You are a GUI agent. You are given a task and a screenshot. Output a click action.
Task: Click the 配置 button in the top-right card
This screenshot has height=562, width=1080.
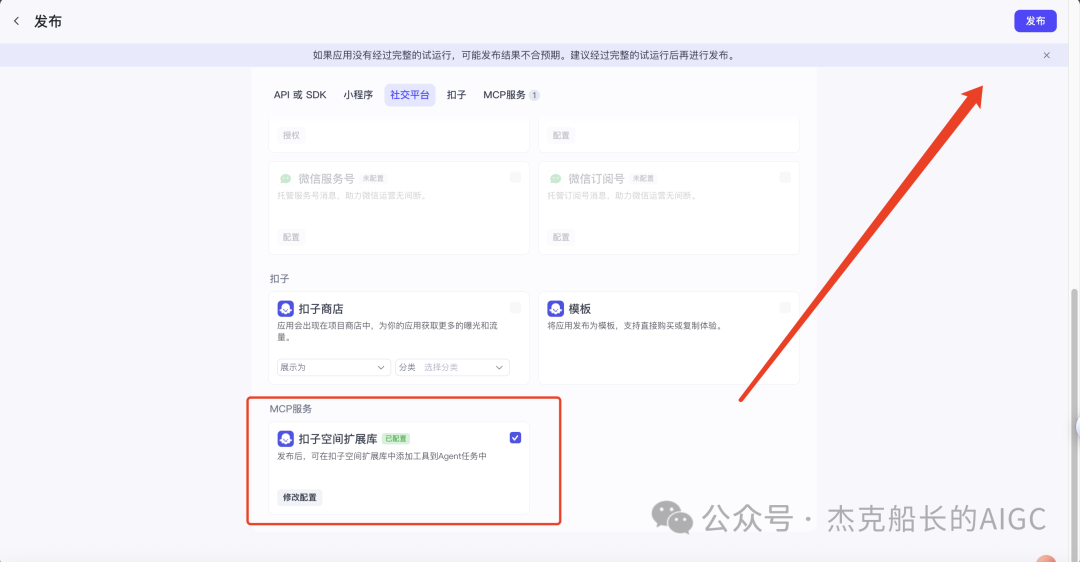pos(561,136)
